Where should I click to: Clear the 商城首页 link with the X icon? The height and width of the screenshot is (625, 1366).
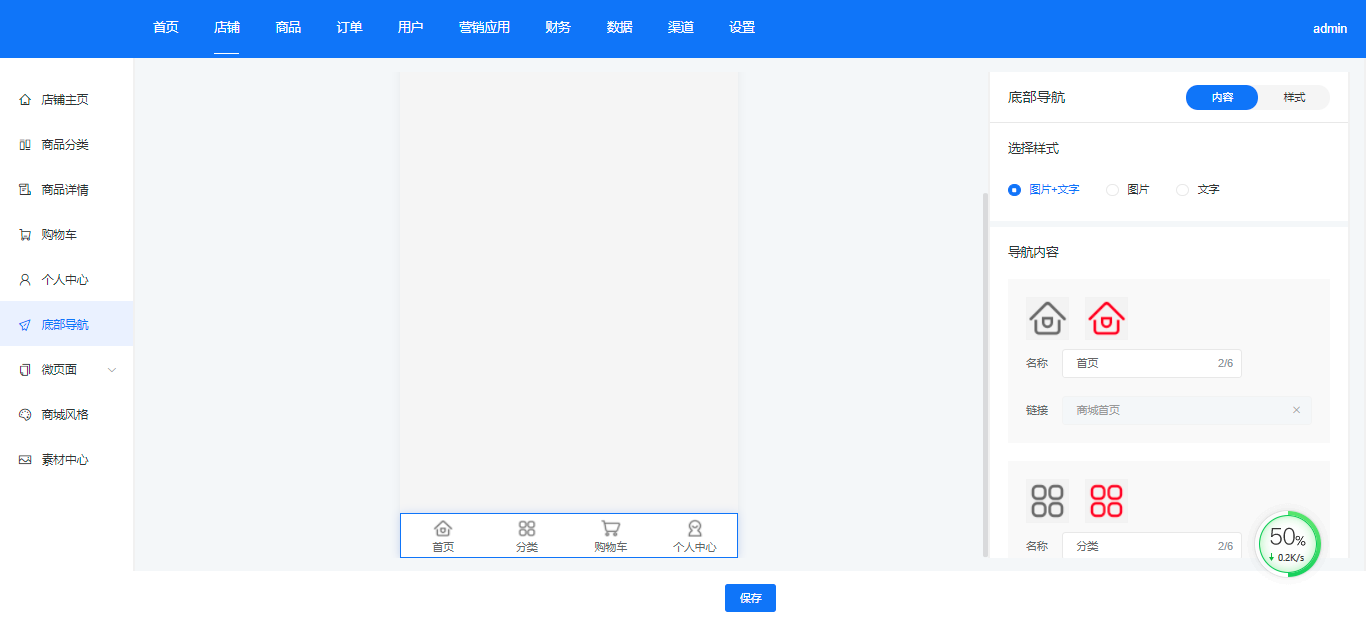[1296, 410]
